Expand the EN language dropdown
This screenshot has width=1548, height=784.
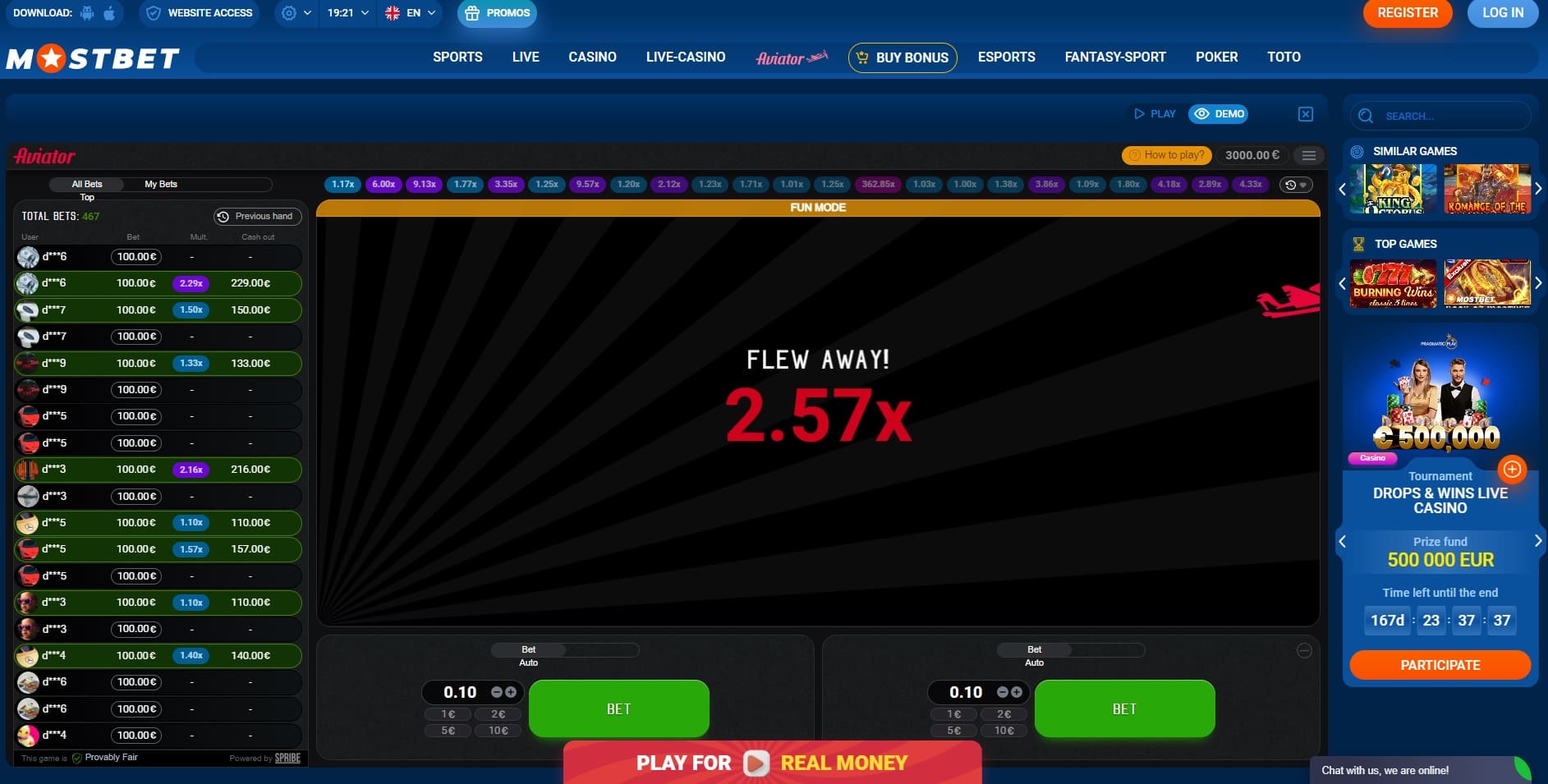(x=411, y=13)
